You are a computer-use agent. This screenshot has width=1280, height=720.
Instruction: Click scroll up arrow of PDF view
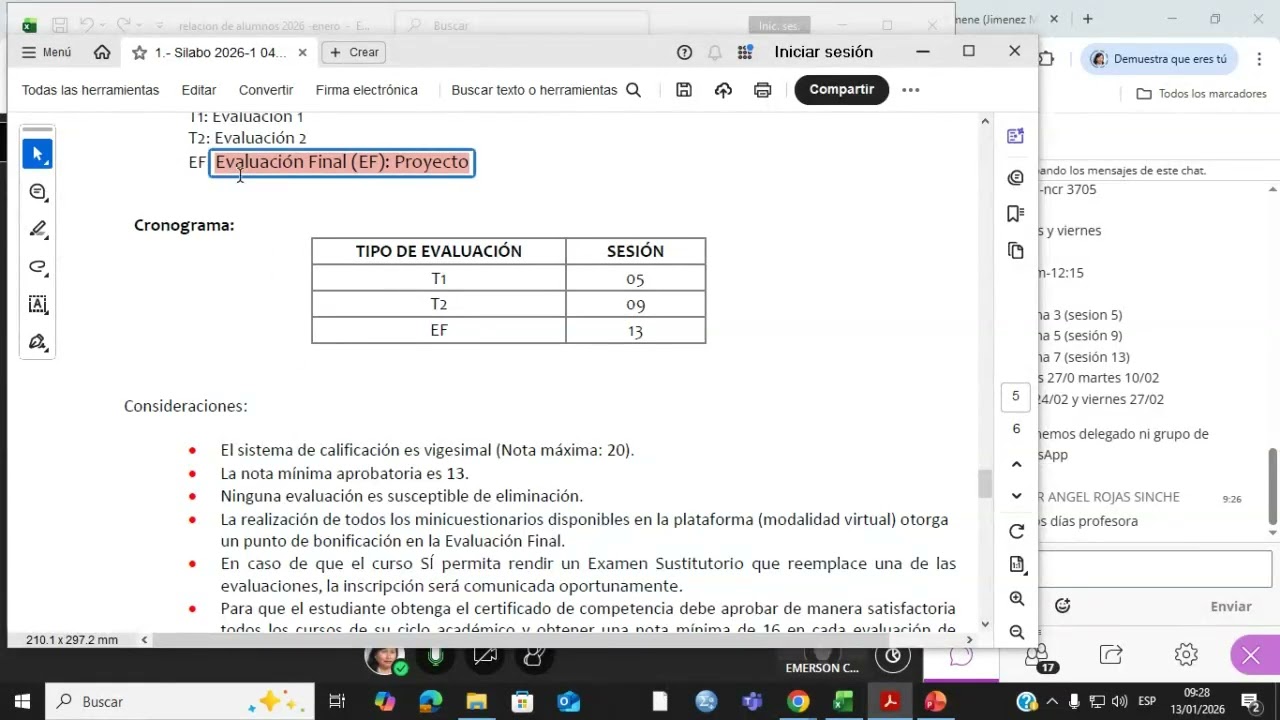point(985,121)
